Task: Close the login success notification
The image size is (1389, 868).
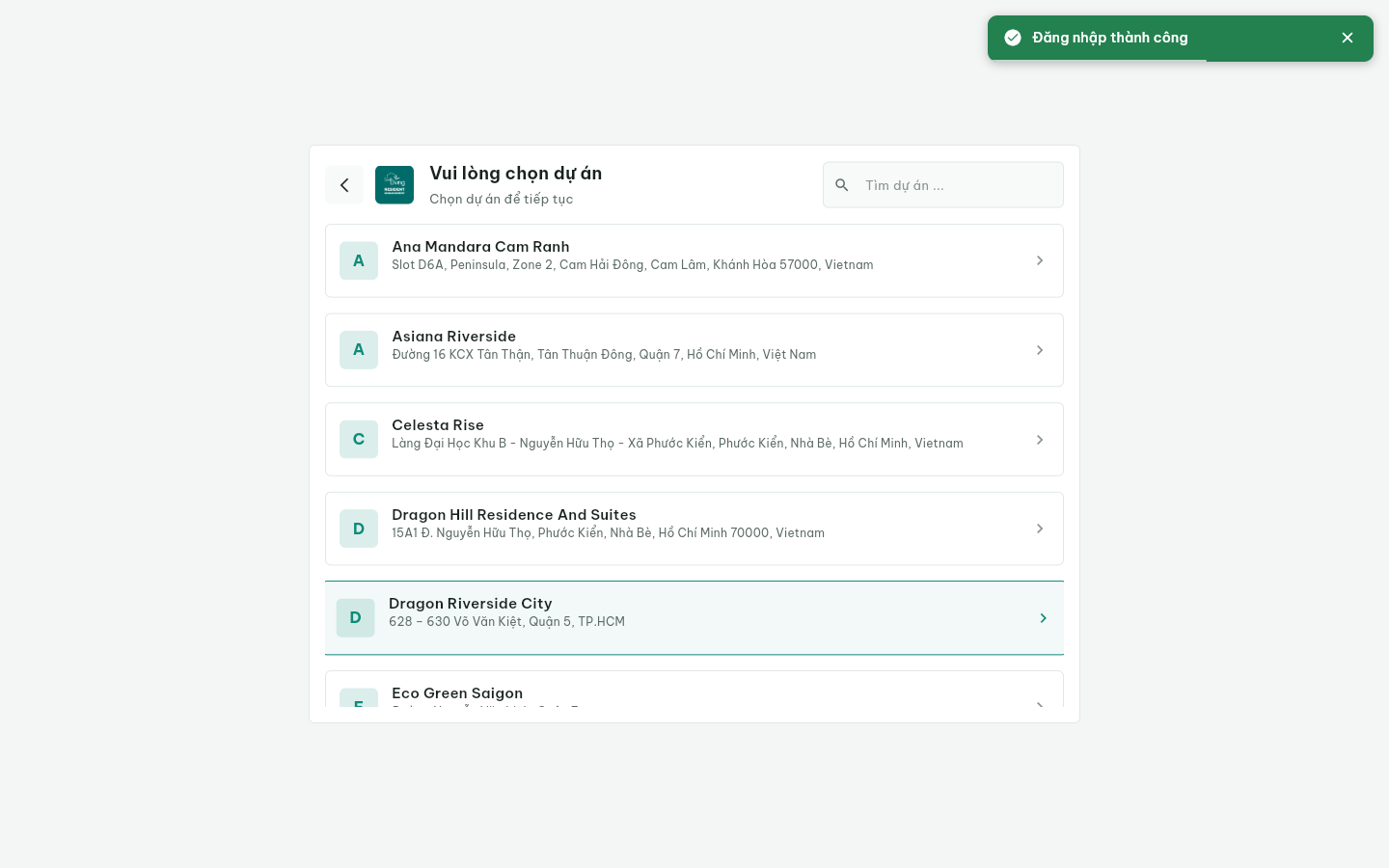Action: tap(1348, 38)
